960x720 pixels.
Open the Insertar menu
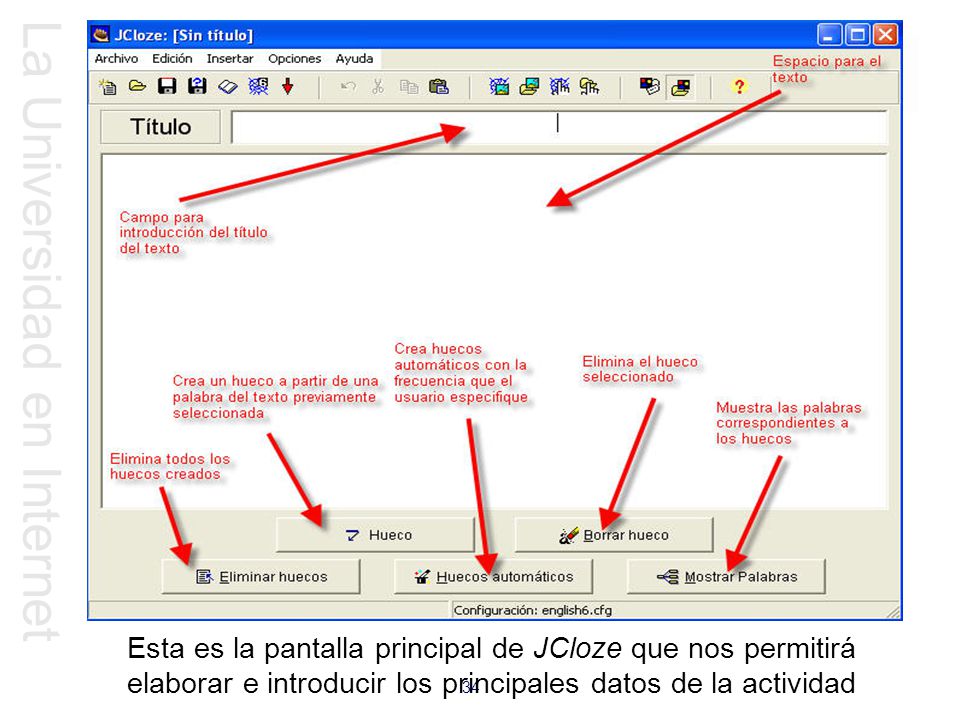pos(230,58)
